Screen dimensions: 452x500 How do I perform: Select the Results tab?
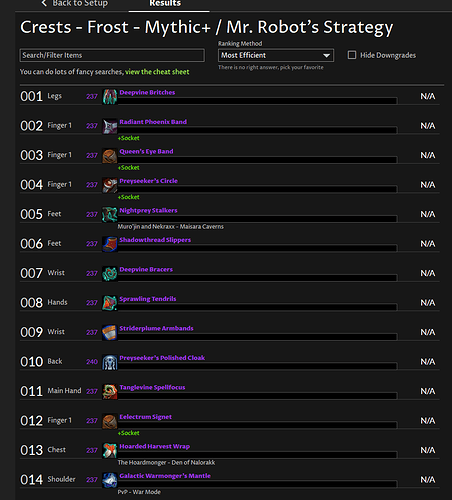click(165, 3)
